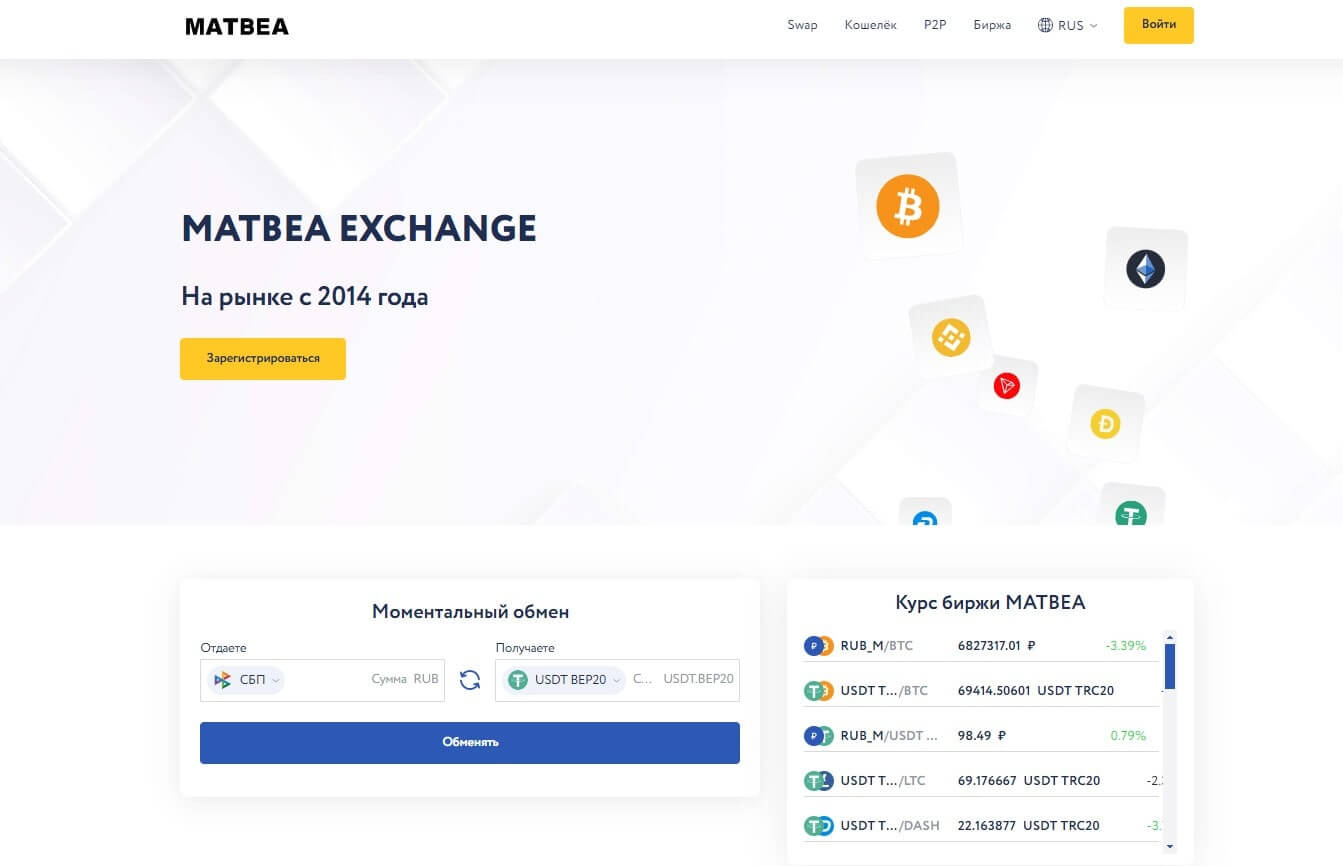The width and height of the screenshot is (1343, 866).
Task: Click the Bitcoin coin icon
Action: 908,207
